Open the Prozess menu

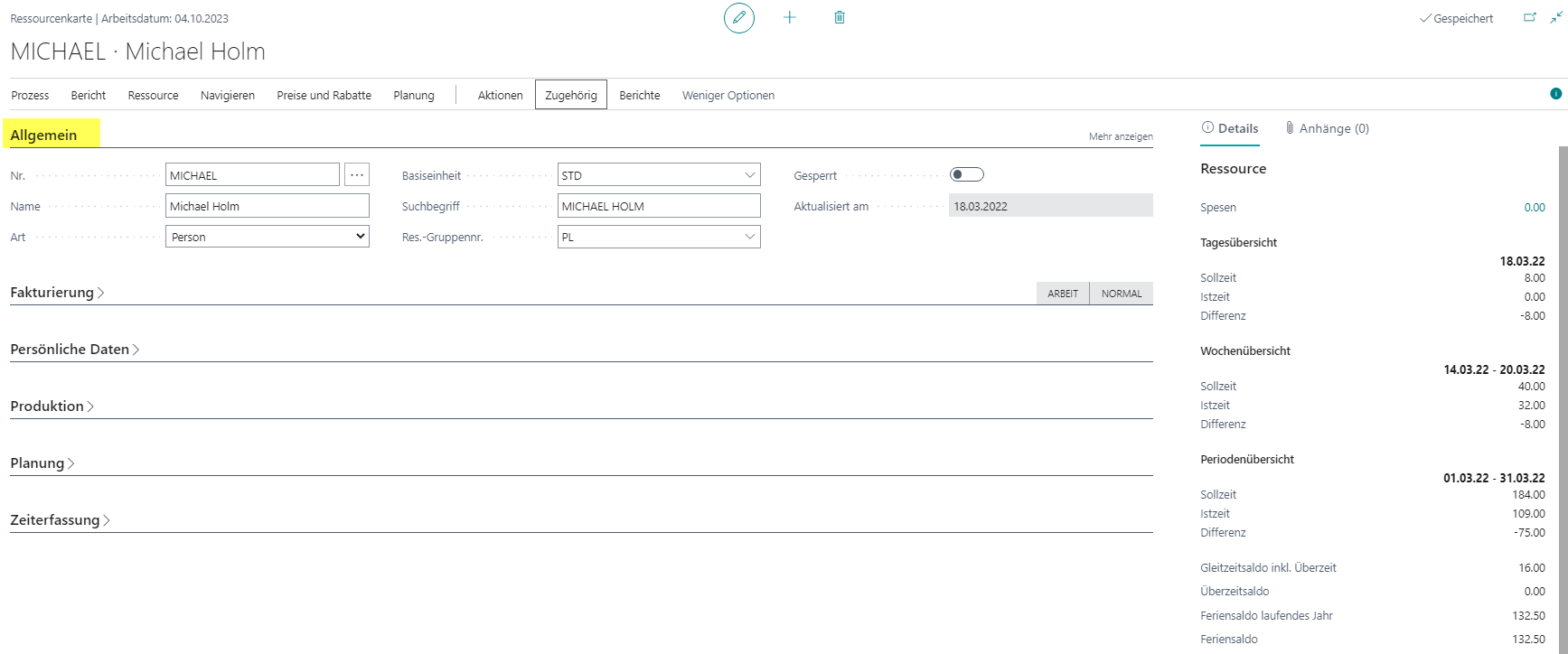(x=30, y=95)
